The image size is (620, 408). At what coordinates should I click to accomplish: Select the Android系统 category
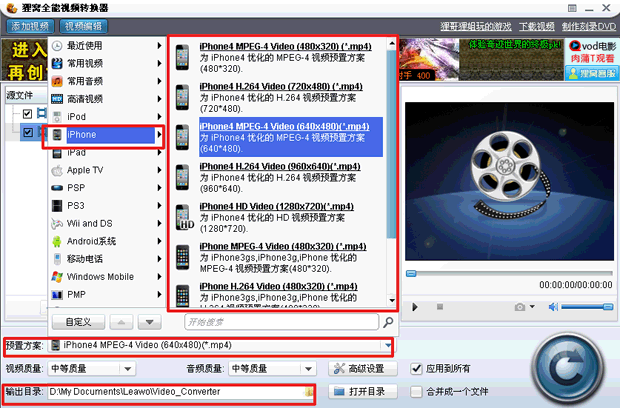(x=107, y=241)
